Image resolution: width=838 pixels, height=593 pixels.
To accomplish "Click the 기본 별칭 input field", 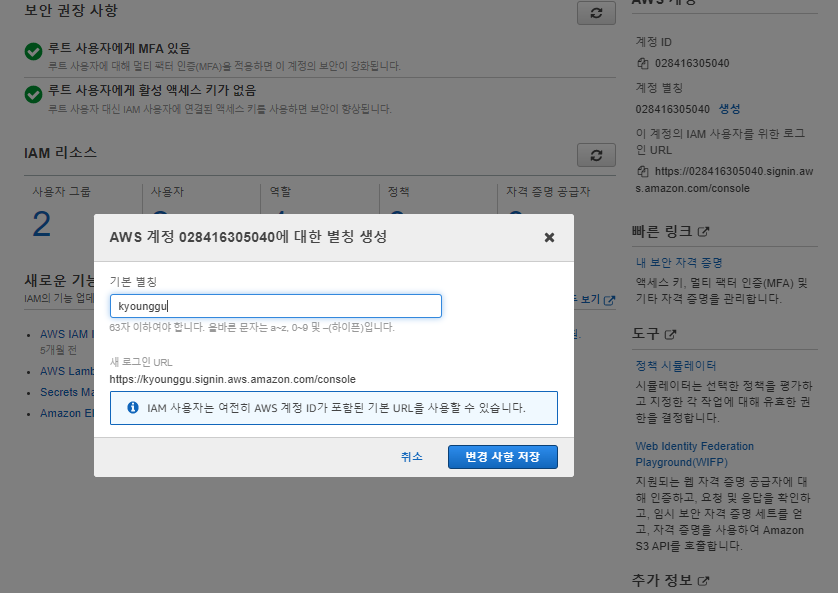I will (x=276, y=306).
